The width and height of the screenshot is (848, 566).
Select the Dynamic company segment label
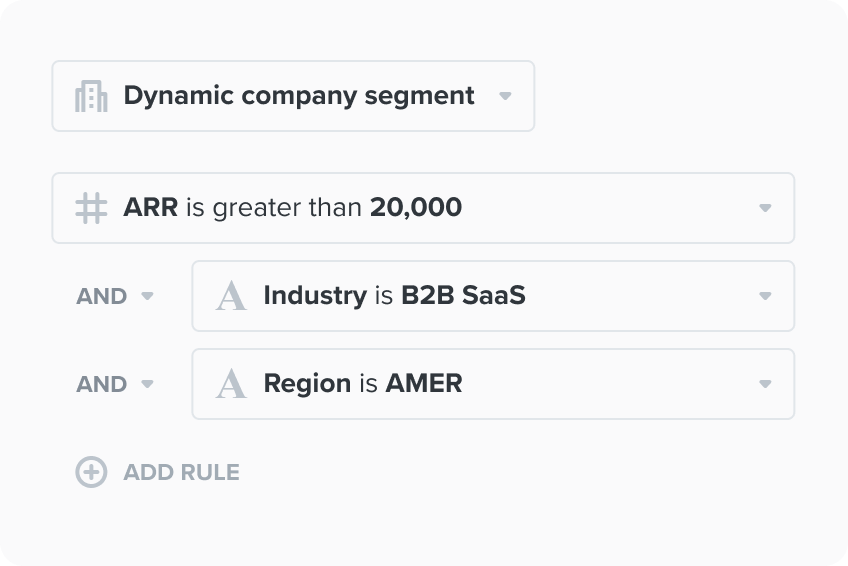299,96
